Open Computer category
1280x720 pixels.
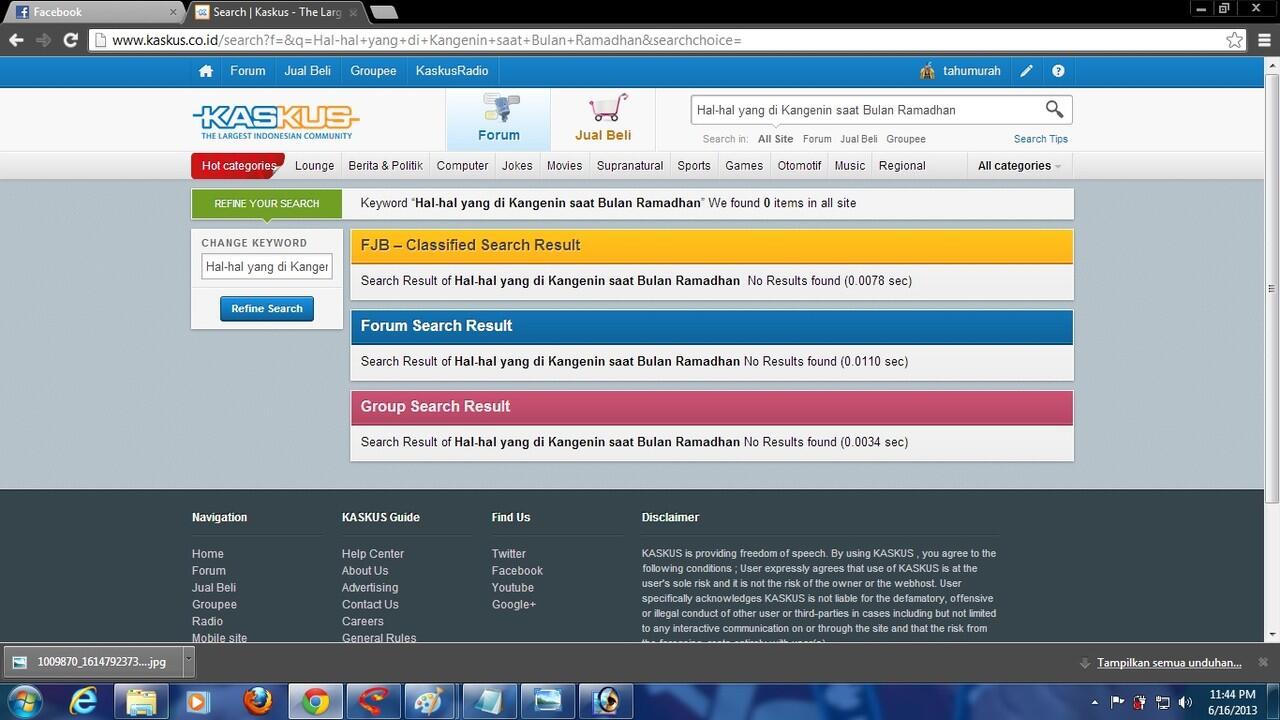tap(463, 166)
